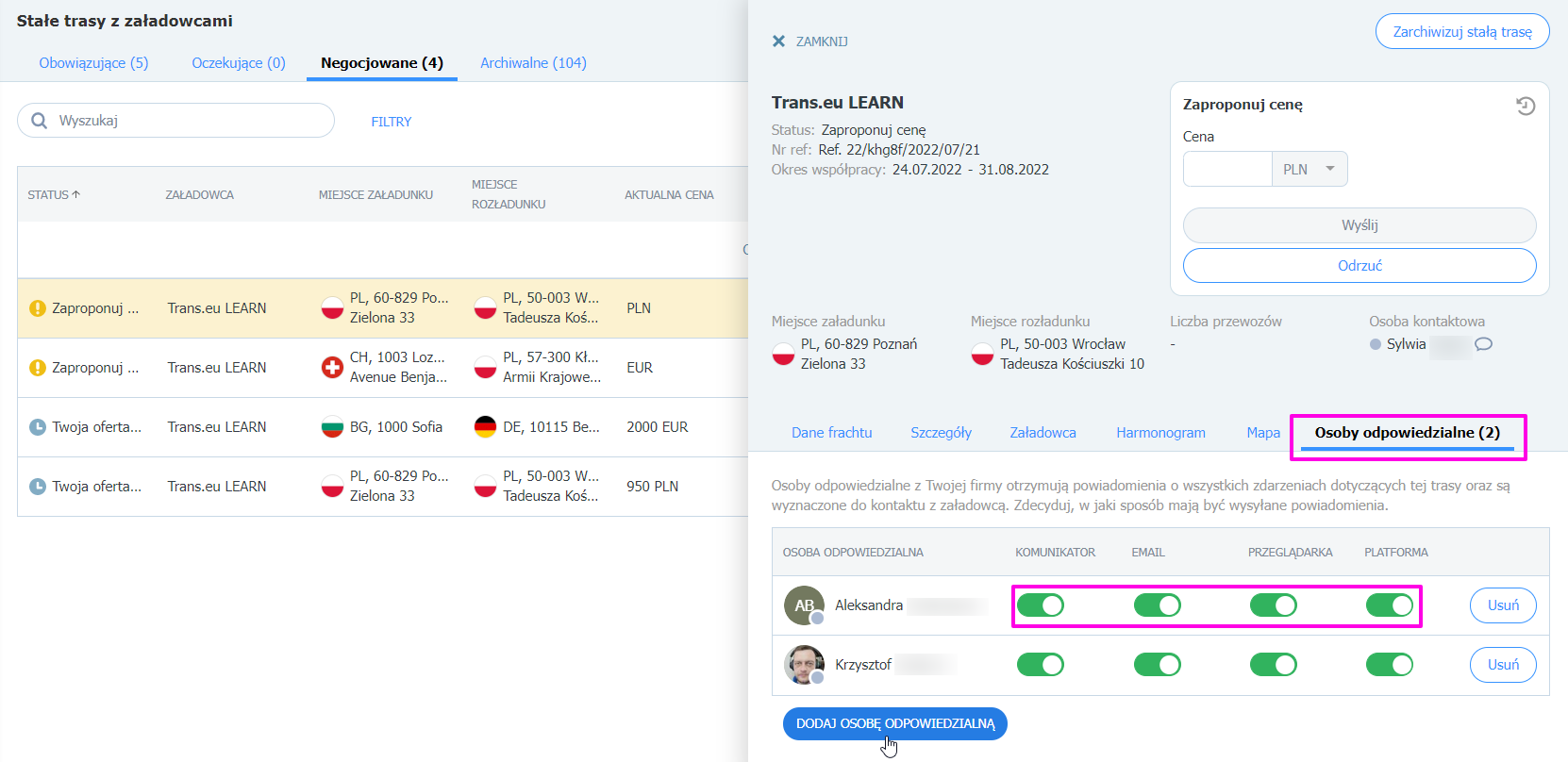Sort by ZAŁADOWCA column header

coord(200,195)
